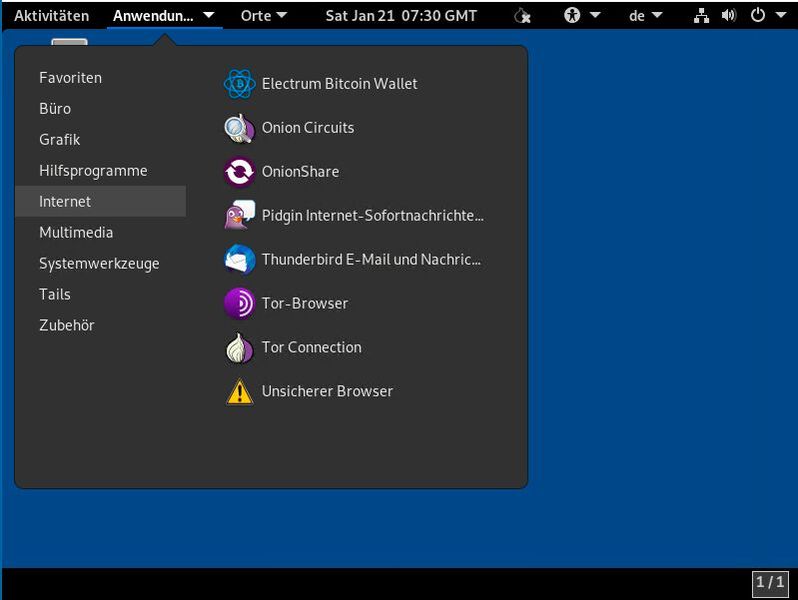Open the purple Tor-Browser icon
Screen dimensions: 798x600
click(239, 304)
